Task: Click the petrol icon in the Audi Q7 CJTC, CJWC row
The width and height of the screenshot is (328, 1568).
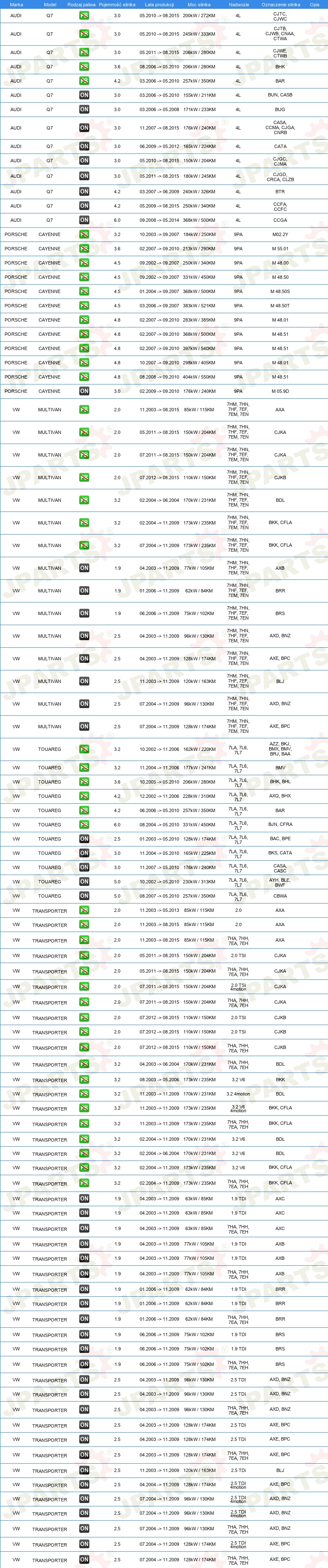Action: click(84, 16)
